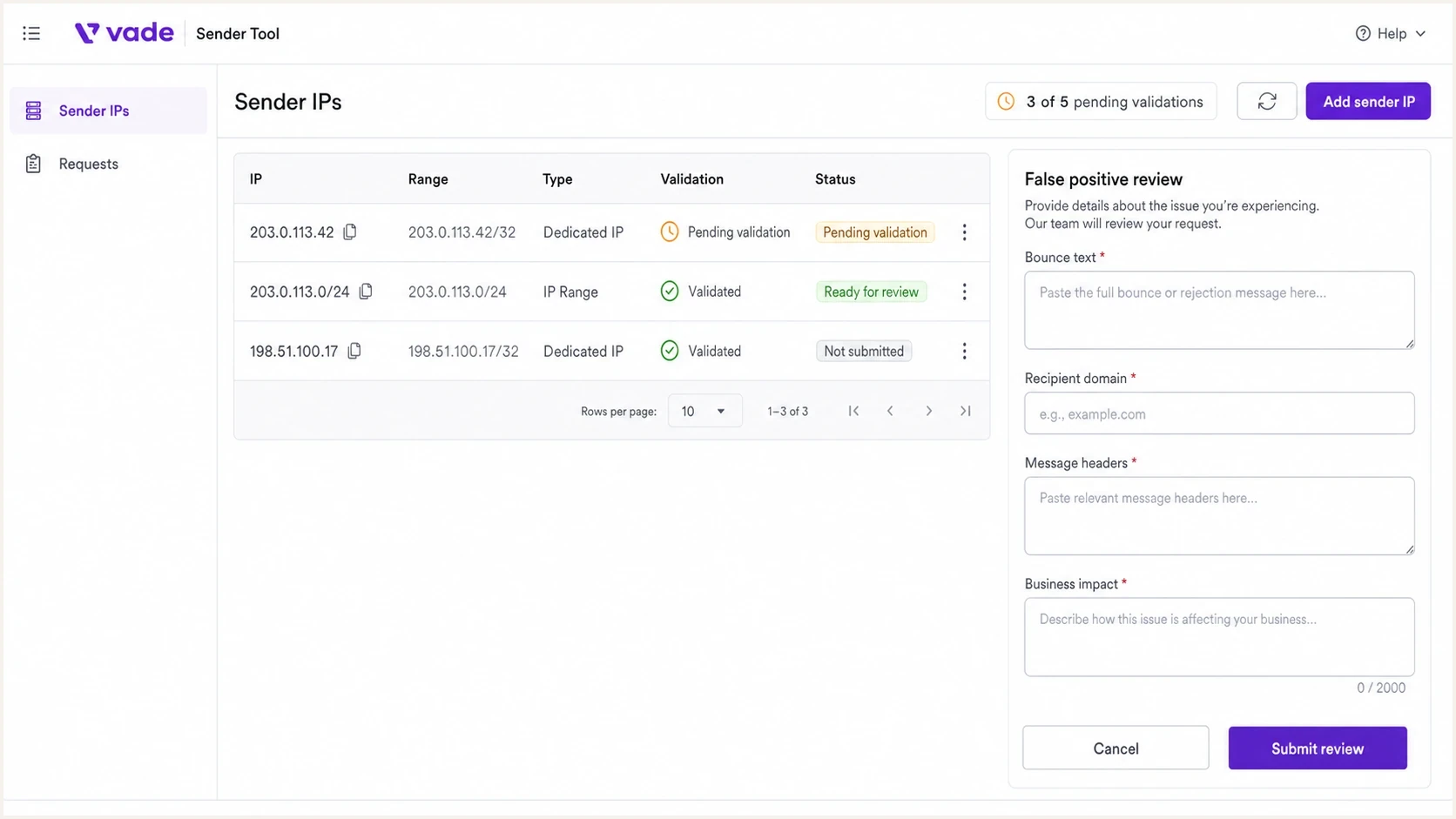The height and width of the screenshot is (819, 1456).
Task: Click Validated check icon for 203.0.113.0/24
Action: click(x=669, y=291)
